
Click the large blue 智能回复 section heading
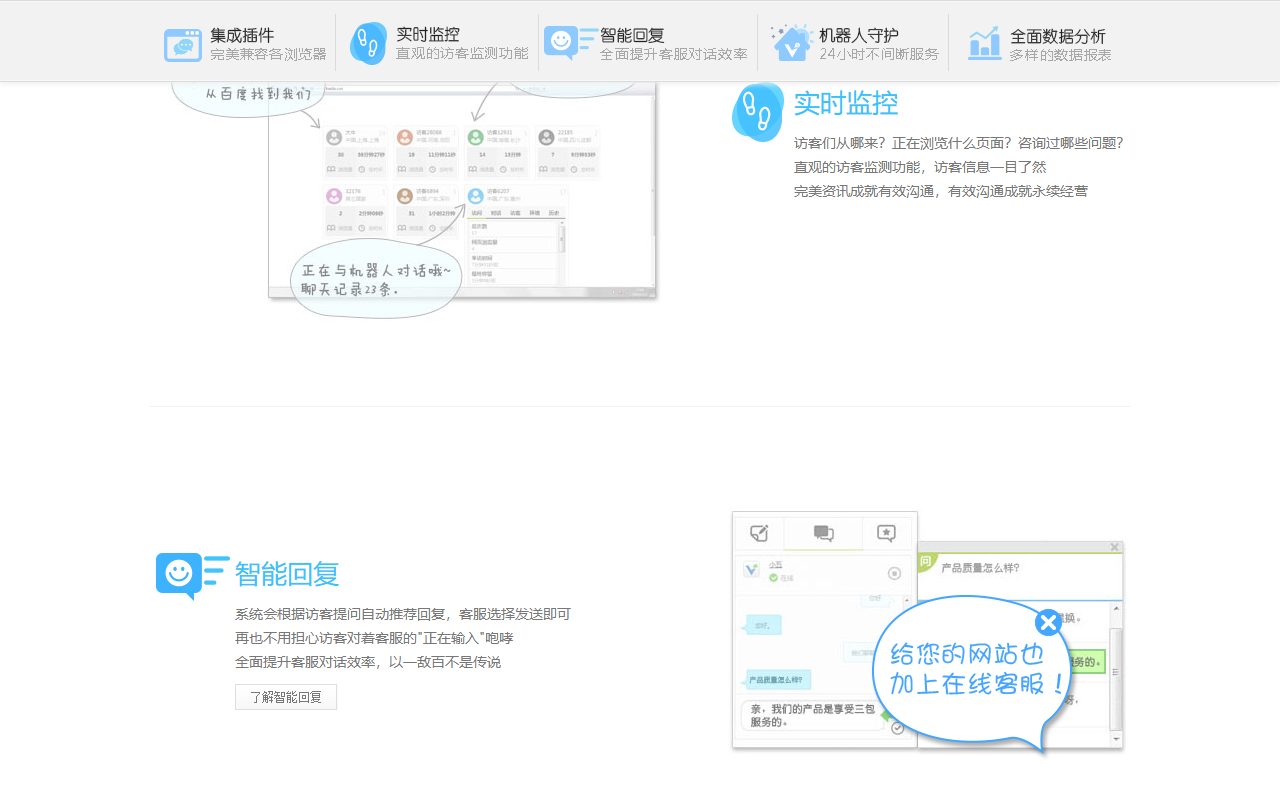287,574
